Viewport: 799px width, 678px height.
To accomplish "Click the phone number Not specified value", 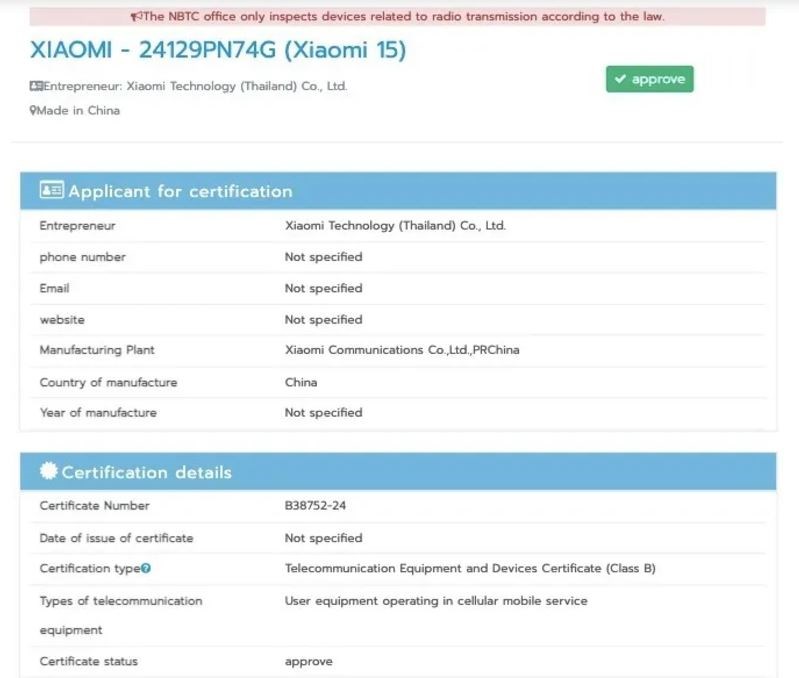I will coord(324,257).
